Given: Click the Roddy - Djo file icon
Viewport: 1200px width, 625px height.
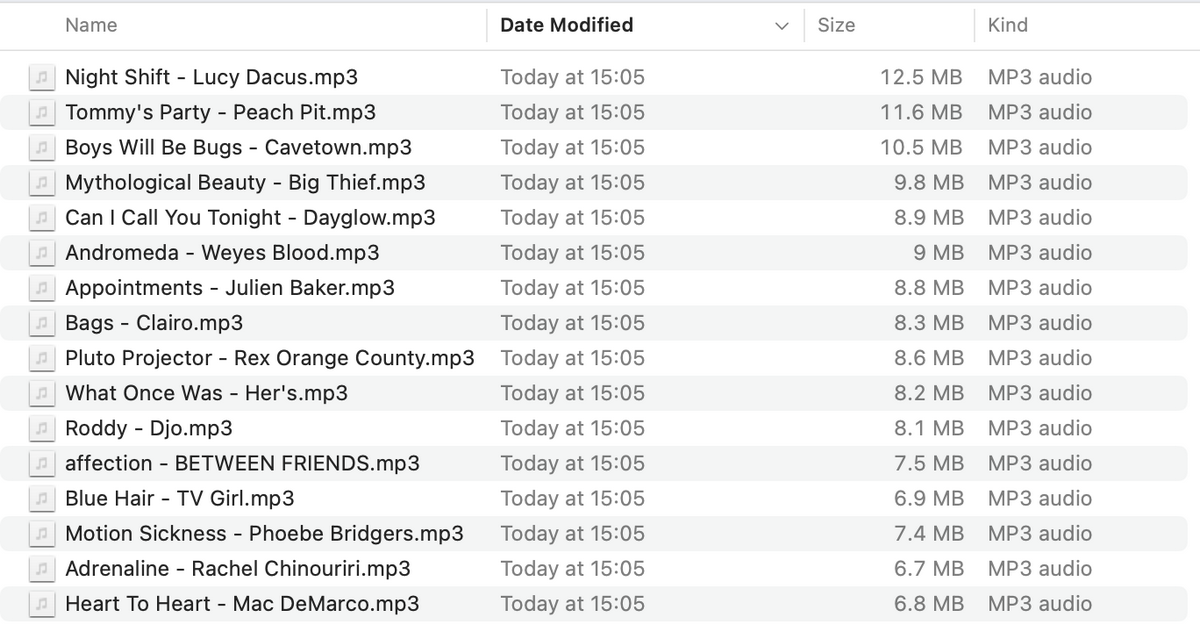Looking at the screenshot, I should [x=42, y=428].
